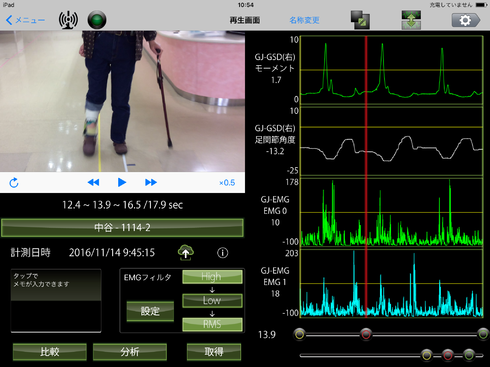
Task: Rewind the video playback
Action: click(x=93, y=182)
